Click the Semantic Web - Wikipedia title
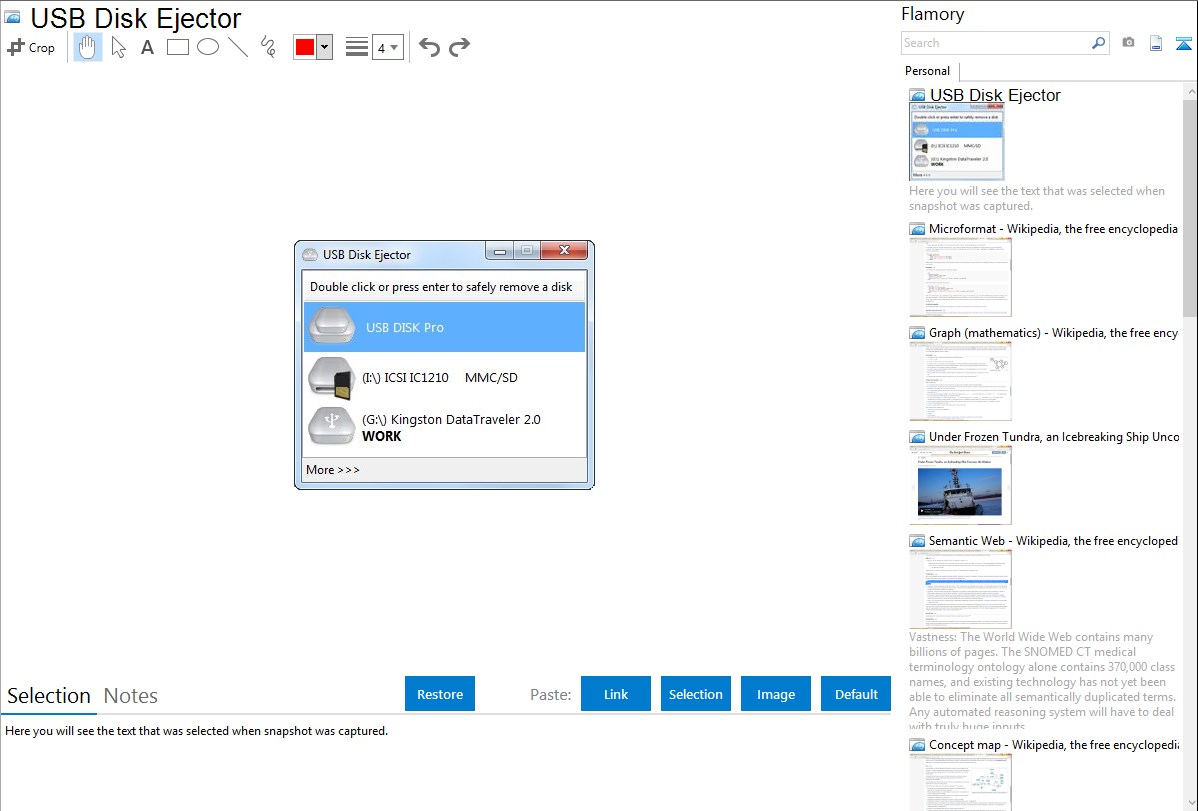1198x811 pixels. tap(1053, 540)
